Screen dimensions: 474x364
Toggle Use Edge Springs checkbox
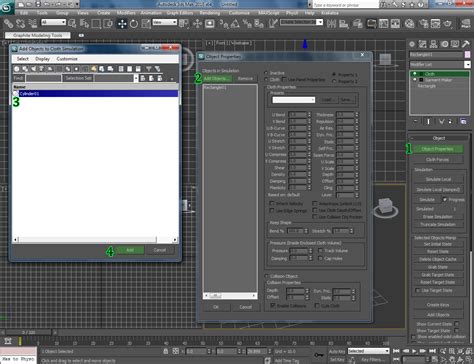[272, 210]
